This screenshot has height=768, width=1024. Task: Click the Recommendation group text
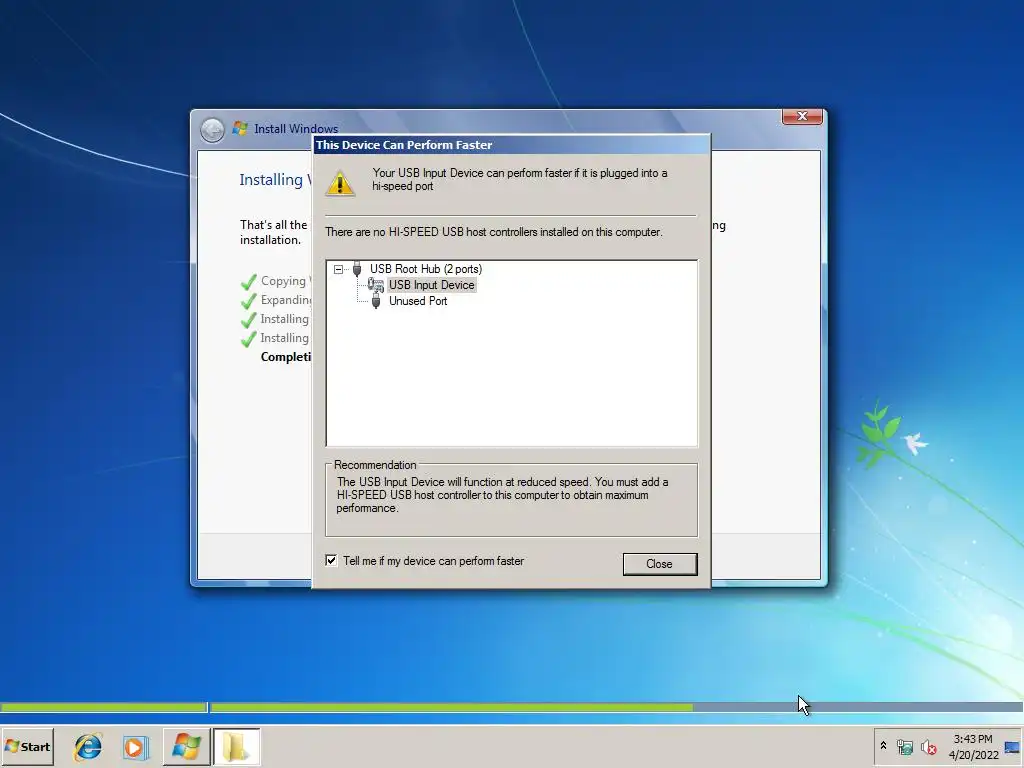[x=502, y=495]
